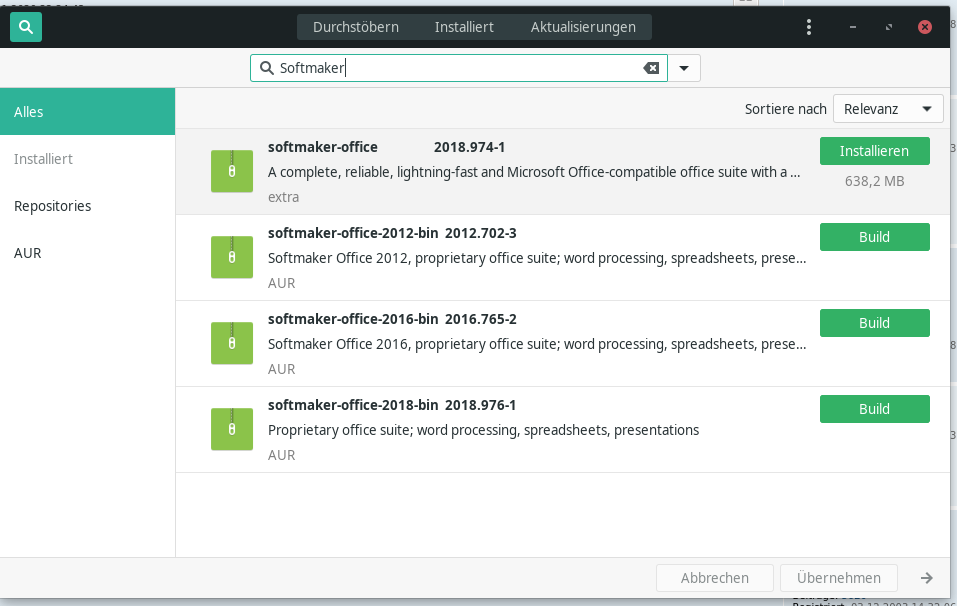Install the softmaker-office package

point(875,151)
